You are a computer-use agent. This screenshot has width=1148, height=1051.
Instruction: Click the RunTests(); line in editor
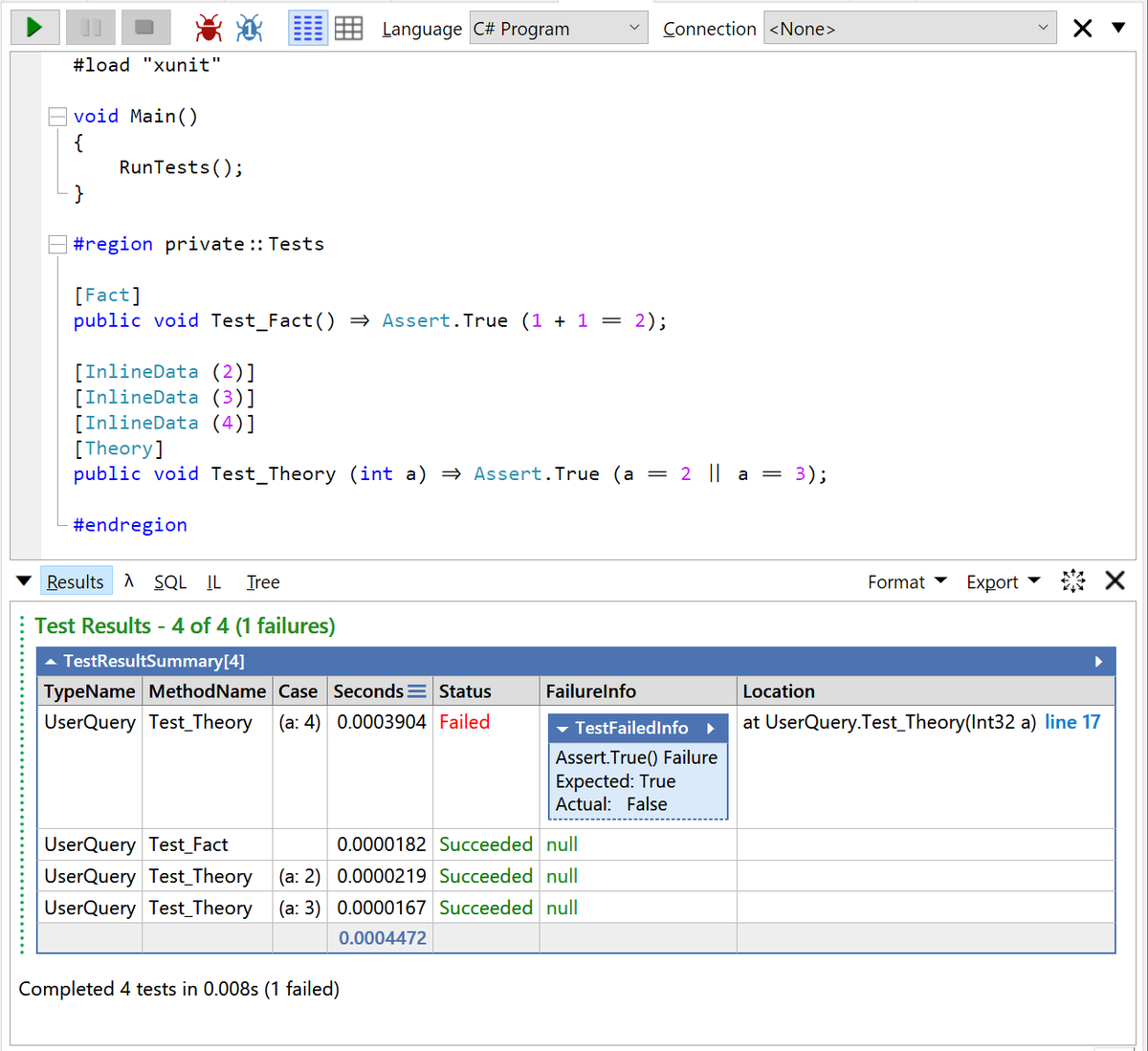click(x=181, y=167)
